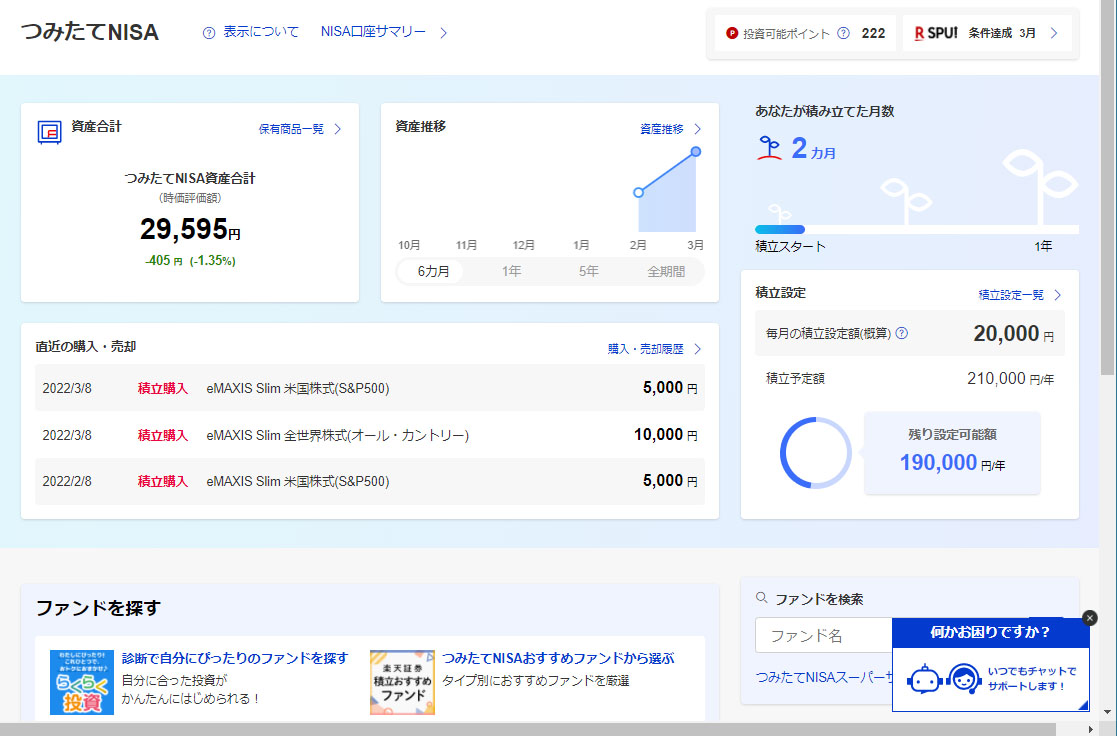The width and height of the screenshot is (1117, 736).
Task: Expand 購入・売却履歴 history
Action: 654,349
